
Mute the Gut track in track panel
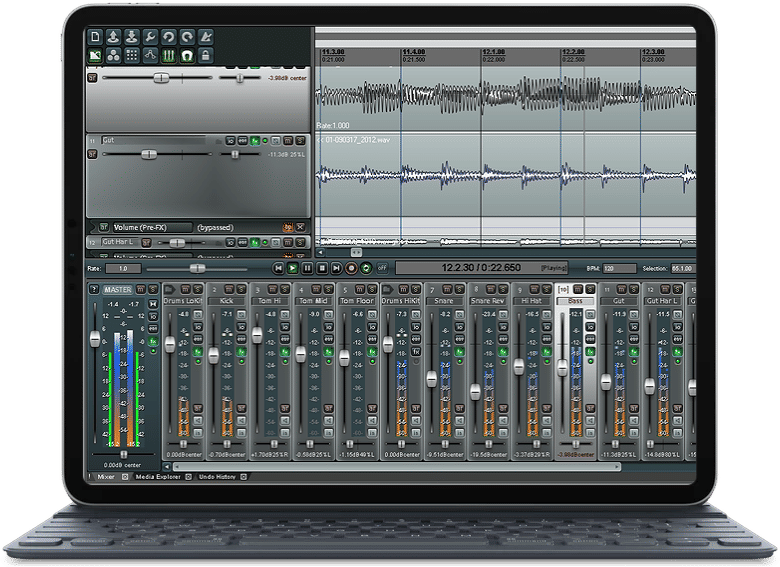point(288,141)
